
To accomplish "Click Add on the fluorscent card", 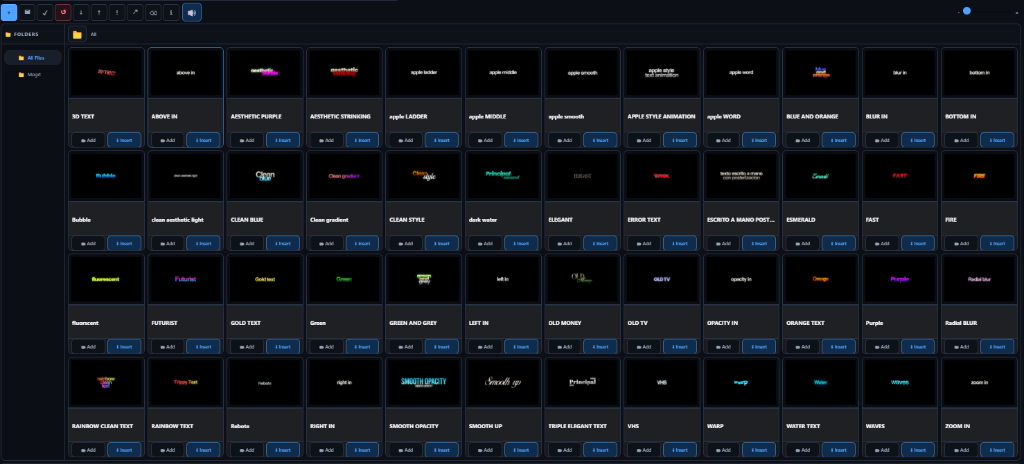I will [88, 346].
